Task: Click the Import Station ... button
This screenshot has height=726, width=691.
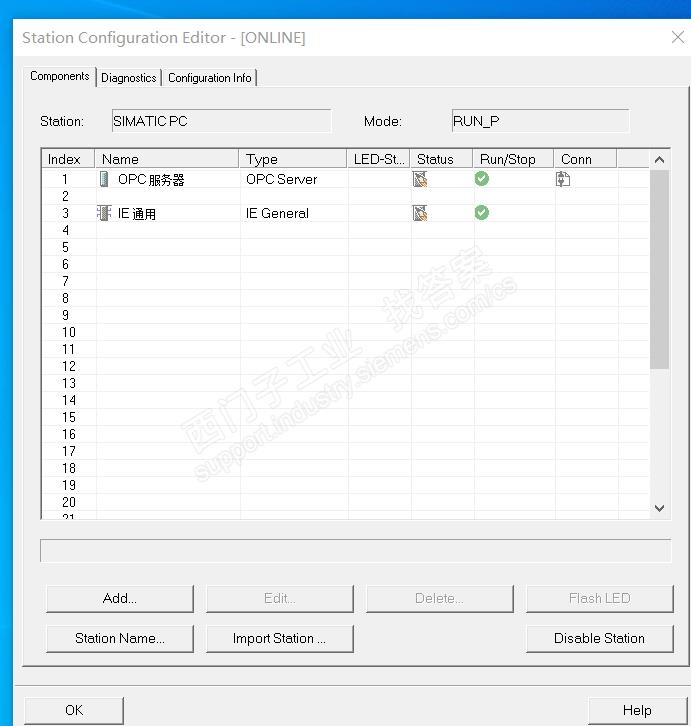Action: click(280, 638)
